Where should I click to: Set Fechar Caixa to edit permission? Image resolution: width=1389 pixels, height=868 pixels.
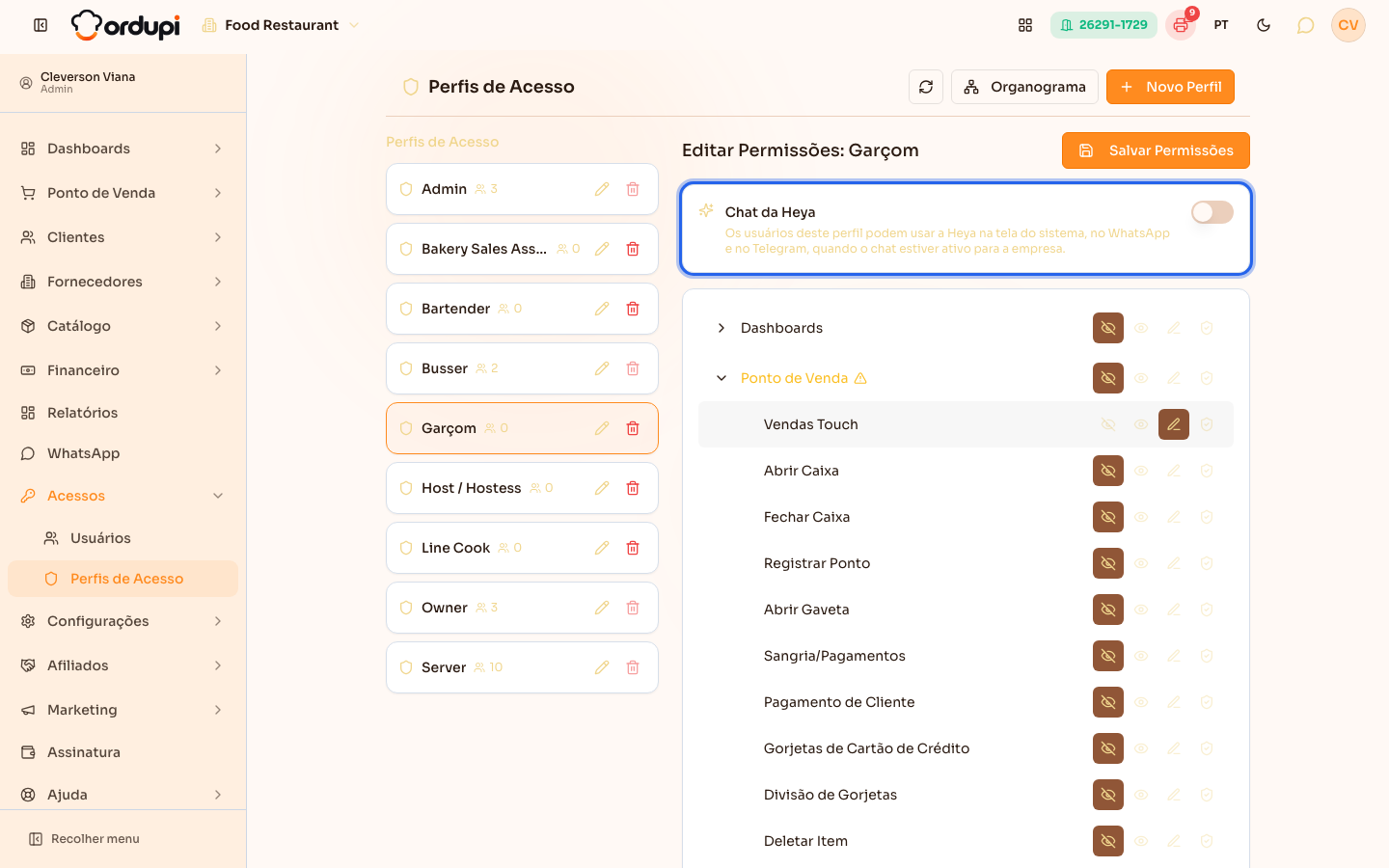1174,517
